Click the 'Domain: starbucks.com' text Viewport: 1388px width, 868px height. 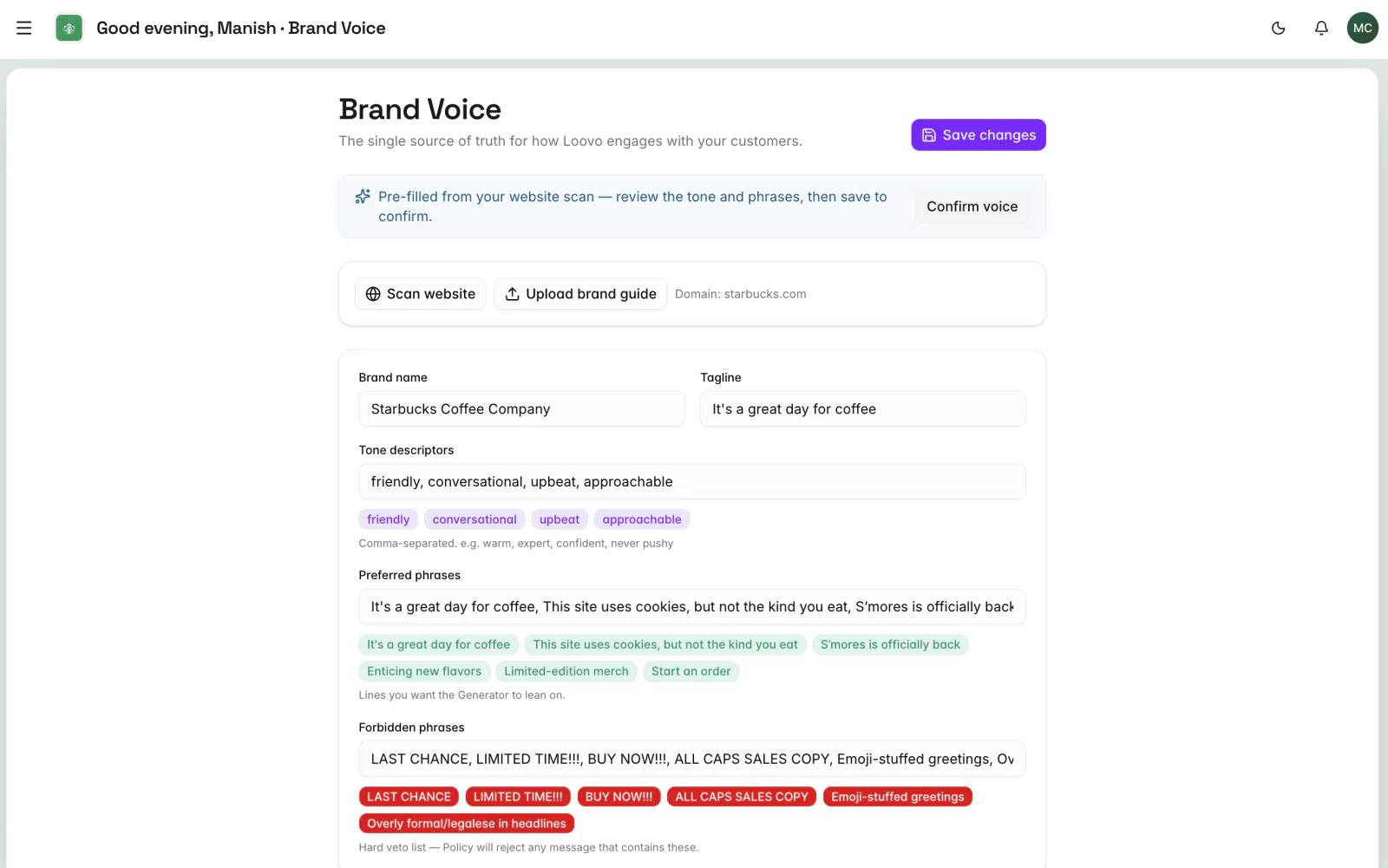(x=741, y=294)
